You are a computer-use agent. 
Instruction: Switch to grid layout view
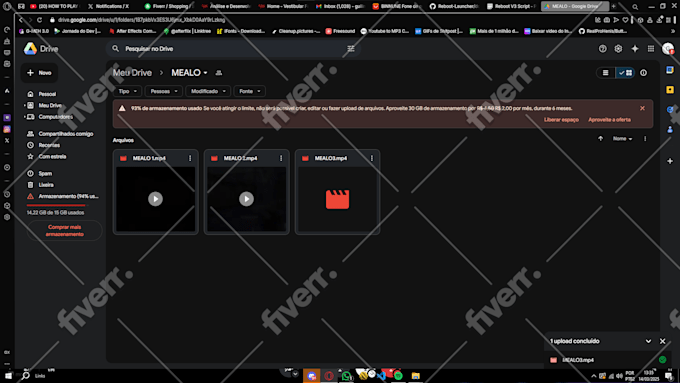click(x=625, y=73)
